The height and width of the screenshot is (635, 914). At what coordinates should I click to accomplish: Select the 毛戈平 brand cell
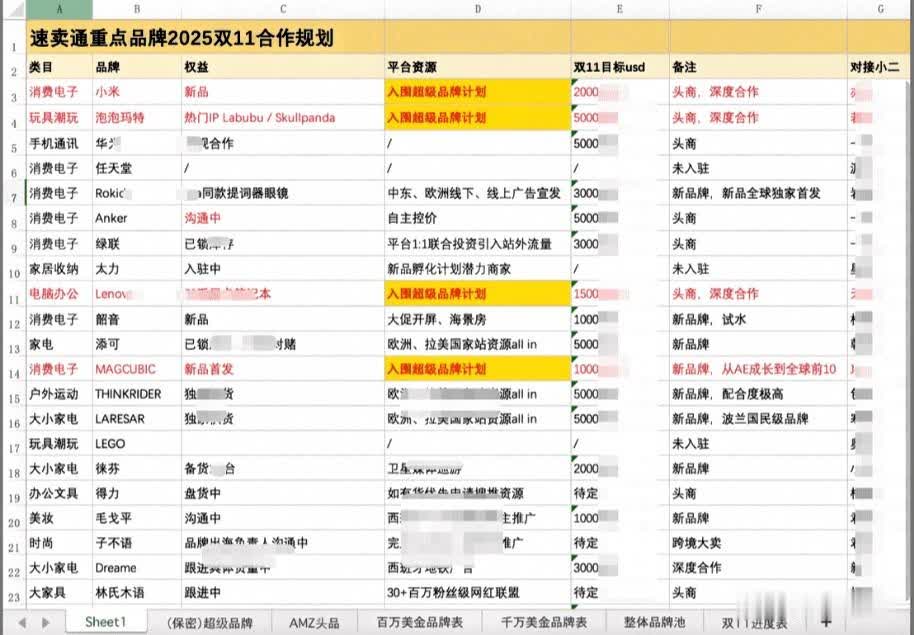point(137,518)
